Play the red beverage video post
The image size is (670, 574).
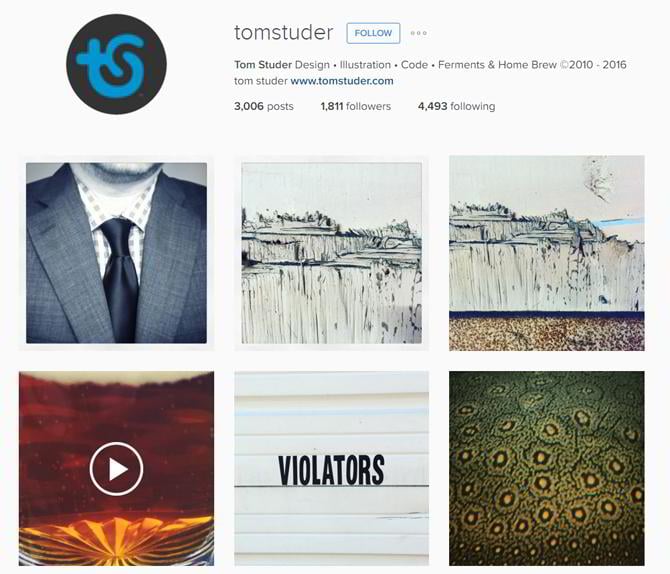tap(116, 469)
